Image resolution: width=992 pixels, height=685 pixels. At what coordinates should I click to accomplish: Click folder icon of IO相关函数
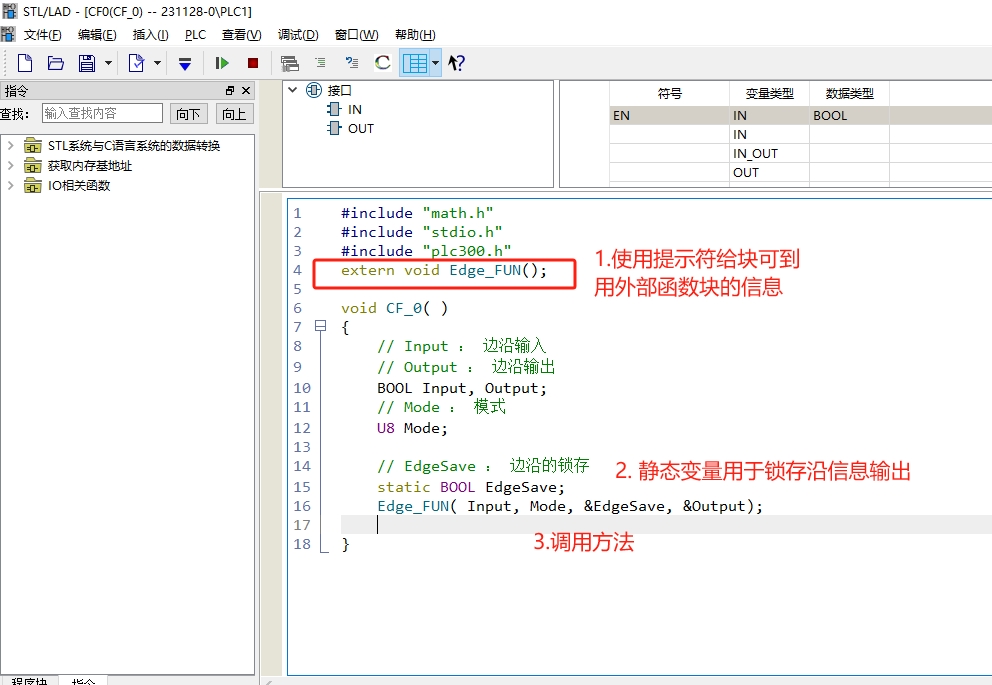coord(32,185)
